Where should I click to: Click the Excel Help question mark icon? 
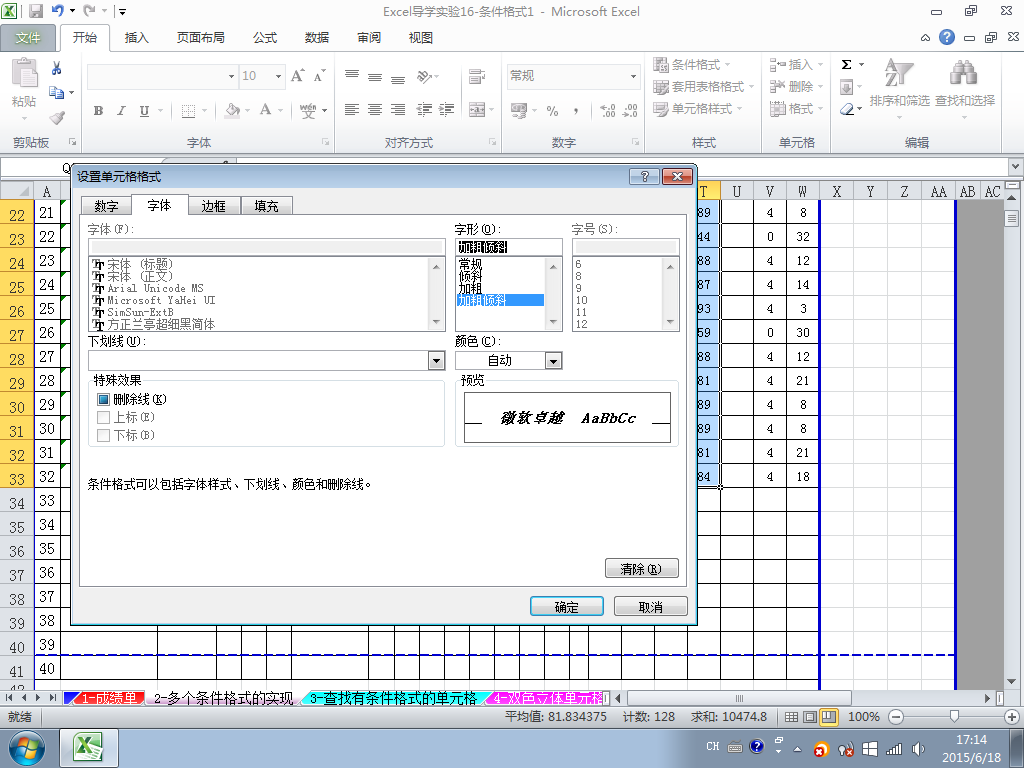click(x=947, y=37)
